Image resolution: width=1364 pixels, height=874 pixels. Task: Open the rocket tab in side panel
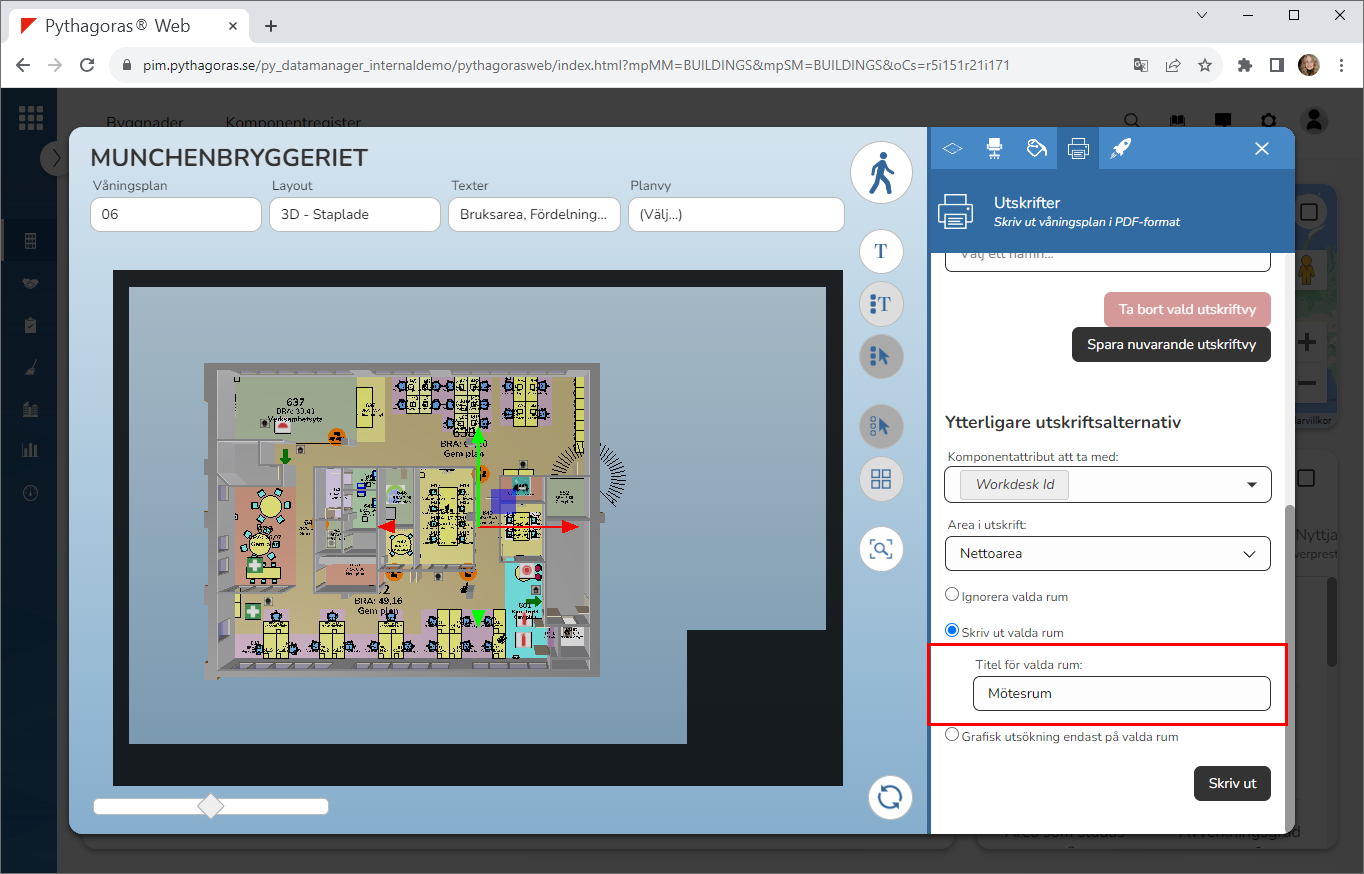[1120, 149]
